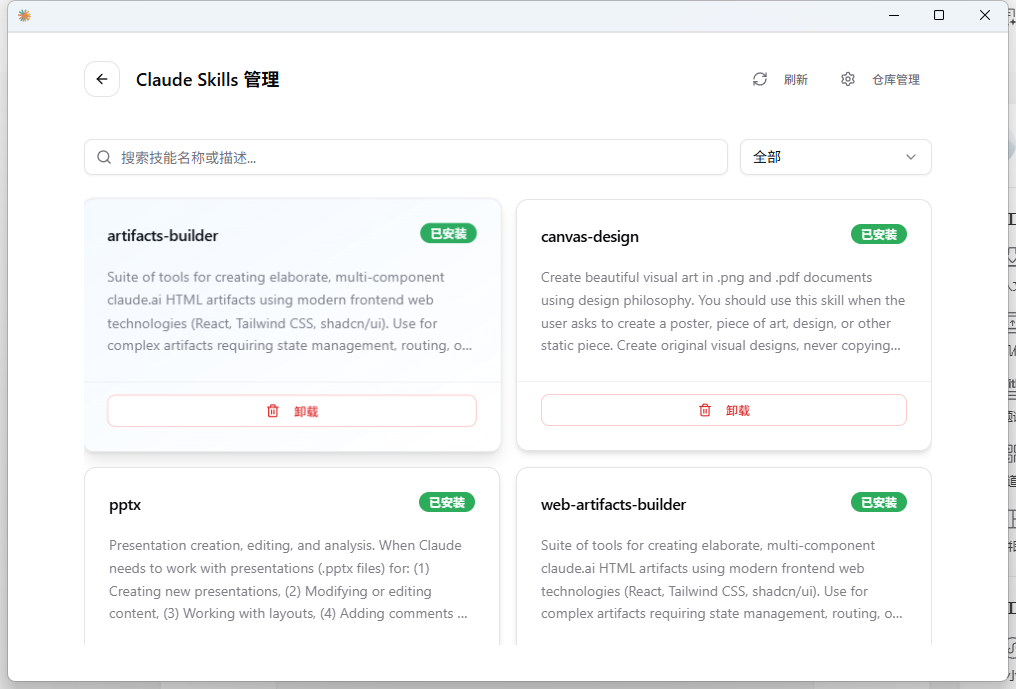Click the web-artifacts-builder description text
1016x689 pixels.
pyautogui.click(x=722, y=579)
